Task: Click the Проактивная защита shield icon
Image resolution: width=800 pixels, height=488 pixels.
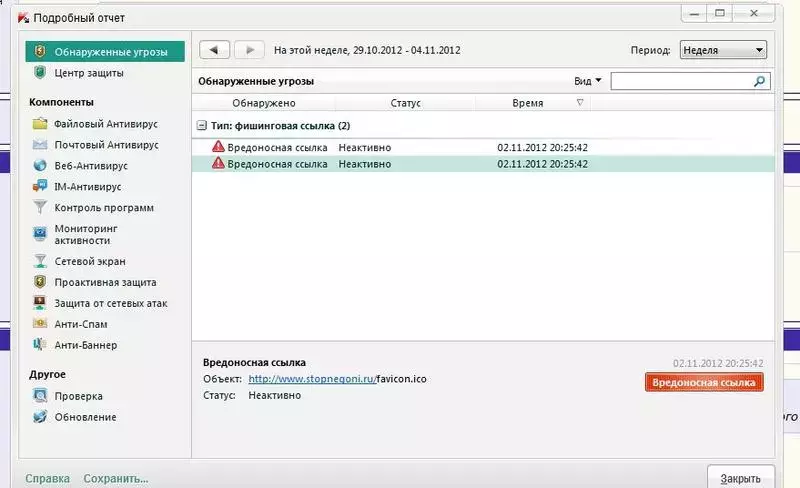Action: tap(40, 282)
